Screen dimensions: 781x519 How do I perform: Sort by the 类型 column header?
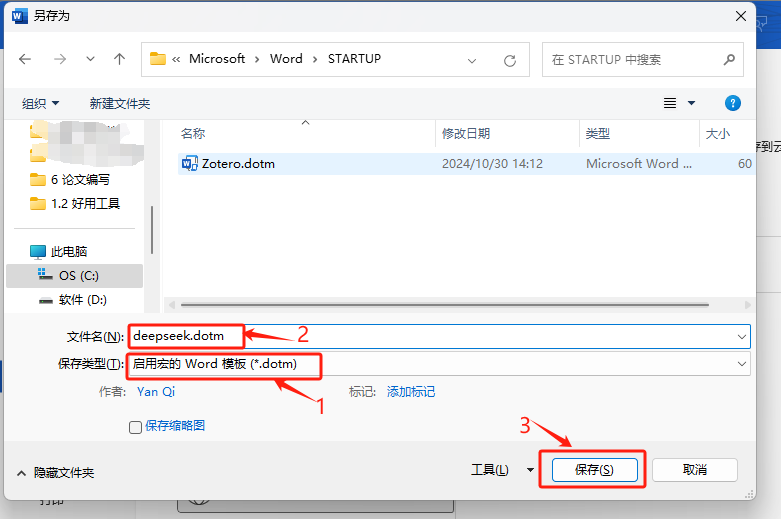pyautogui.click(x=597, y=133)
